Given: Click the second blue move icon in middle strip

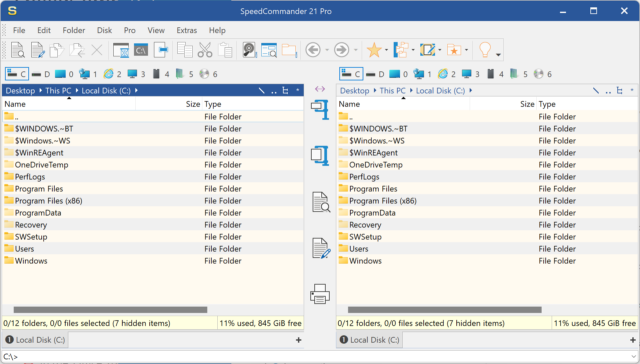Looking at the screenshot, I should [320, 155].
